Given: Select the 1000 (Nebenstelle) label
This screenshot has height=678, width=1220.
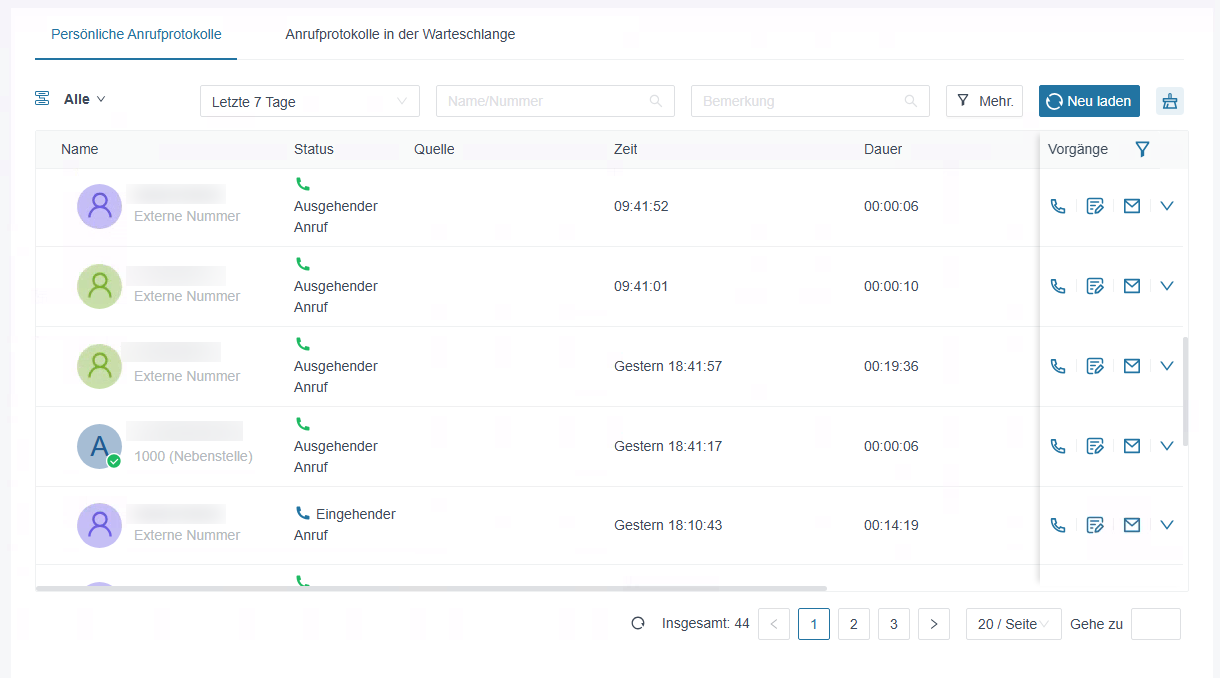Looking at the screenshot, I should point(193,456).
